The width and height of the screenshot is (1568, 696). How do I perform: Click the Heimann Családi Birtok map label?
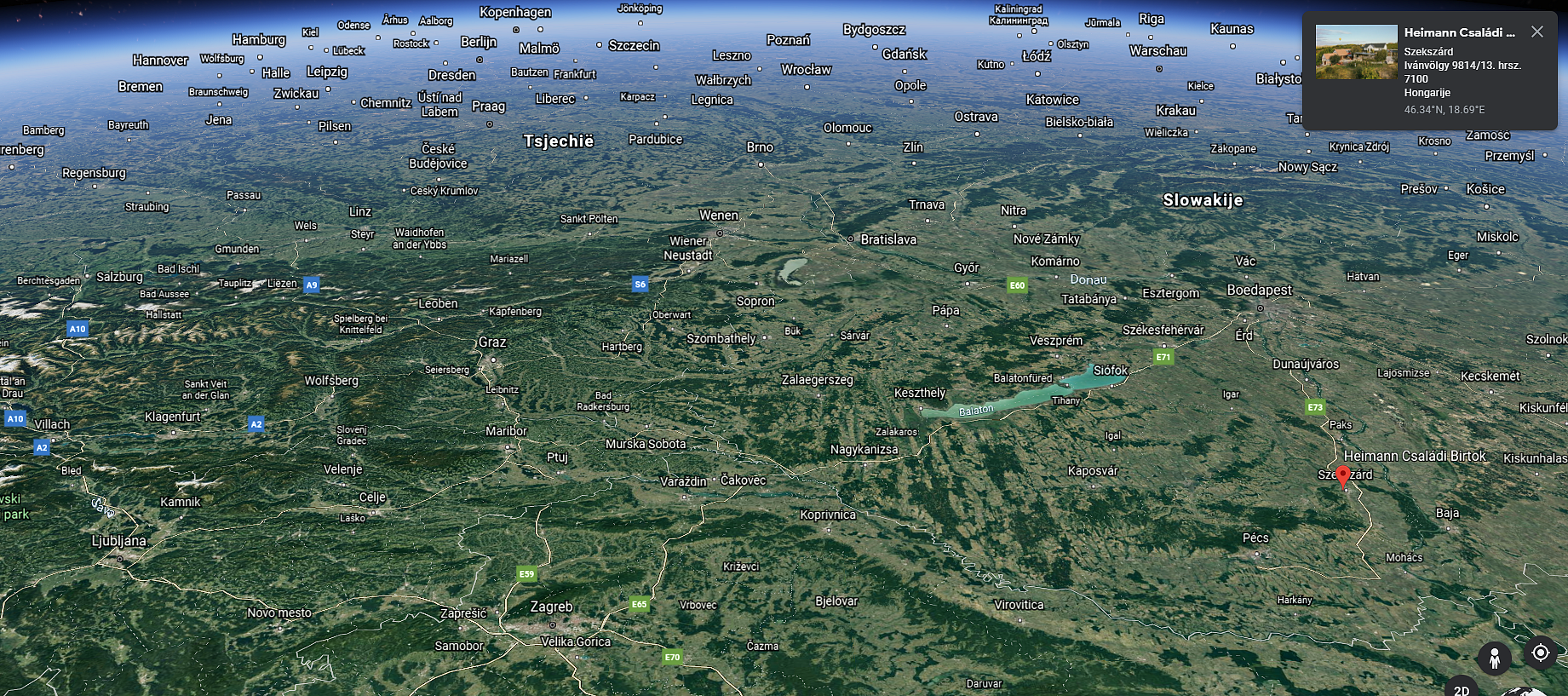(x=1414, y=456)
